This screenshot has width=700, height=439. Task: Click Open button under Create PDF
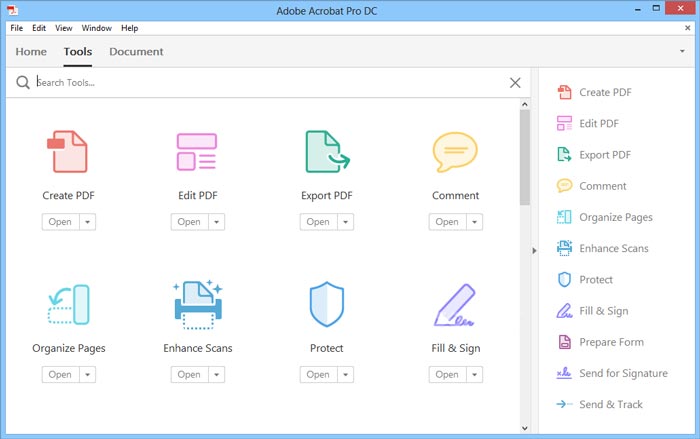tap(60, 222)
